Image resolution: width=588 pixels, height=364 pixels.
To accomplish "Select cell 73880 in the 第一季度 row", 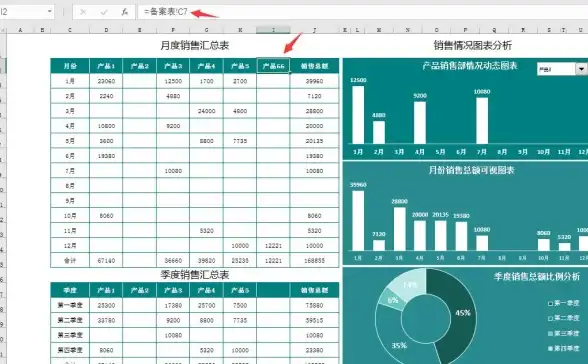I will click(x=314, y=305).
